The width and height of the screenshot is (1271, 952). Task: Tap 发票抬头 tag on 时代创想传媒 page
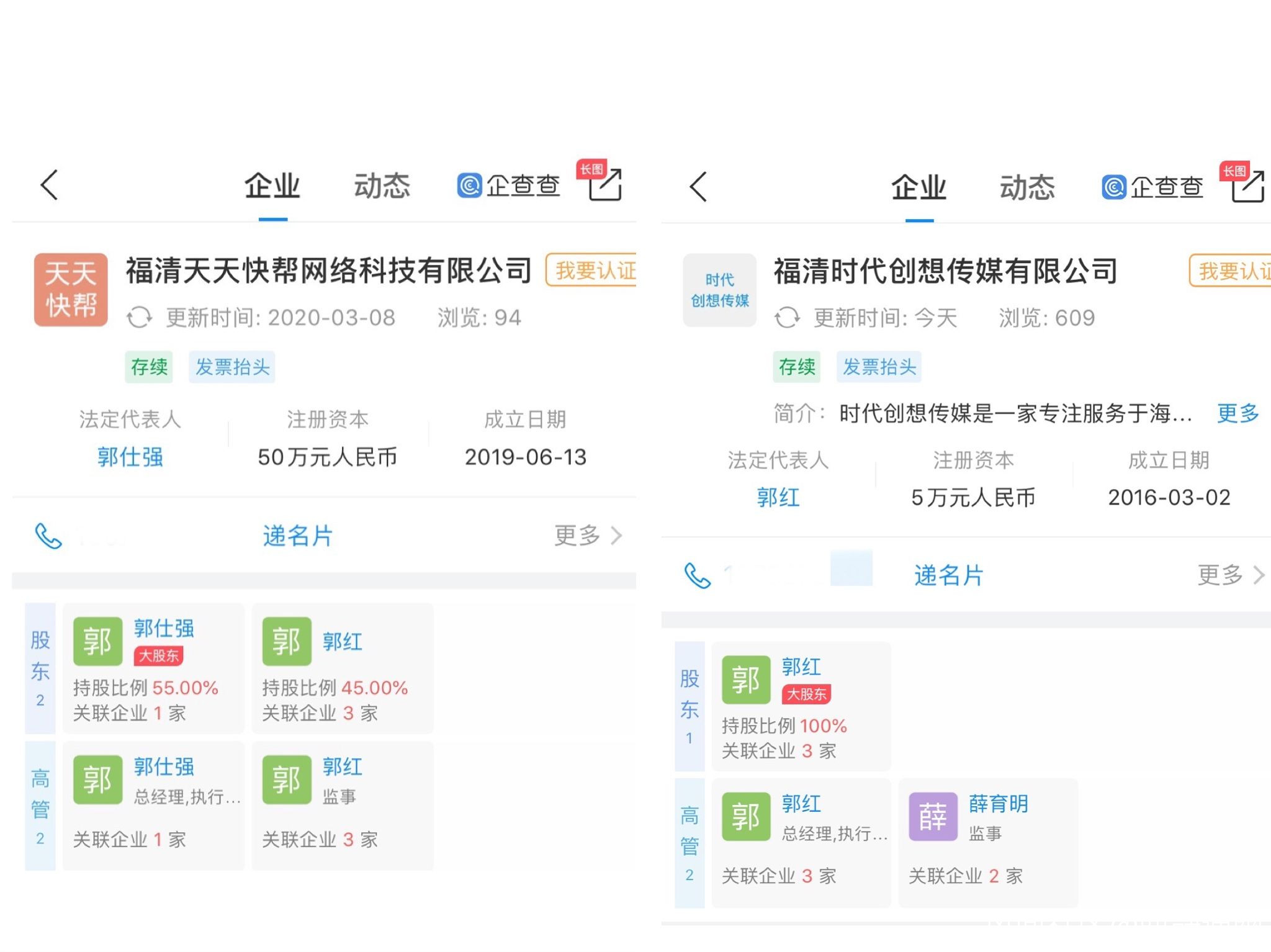pos(879,367)
